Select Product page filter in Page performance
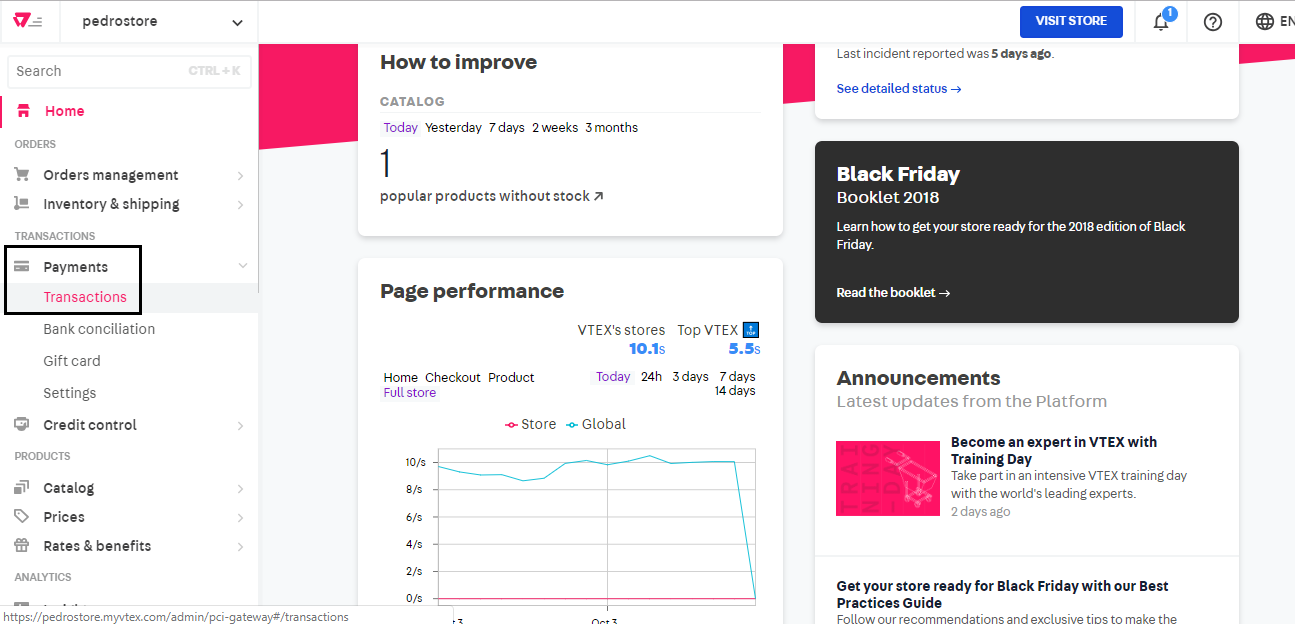The image size is (1295, 624). coord(511,377)
